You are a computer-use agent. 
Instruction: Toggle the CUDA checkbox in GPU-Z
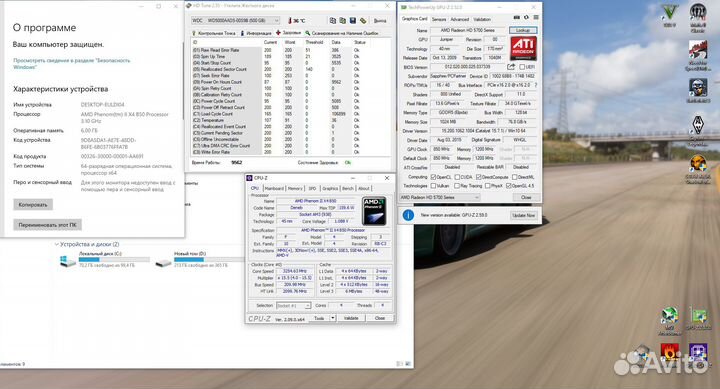(457, 177)
